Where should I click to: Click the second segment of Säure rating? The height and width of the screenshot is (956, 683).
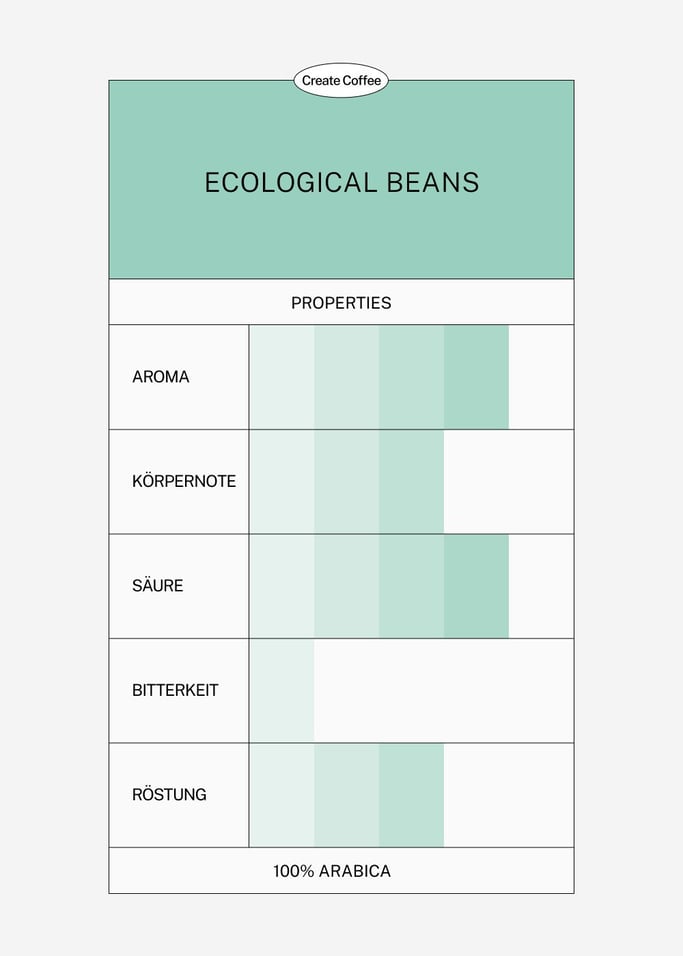click(x=346, y=586)
